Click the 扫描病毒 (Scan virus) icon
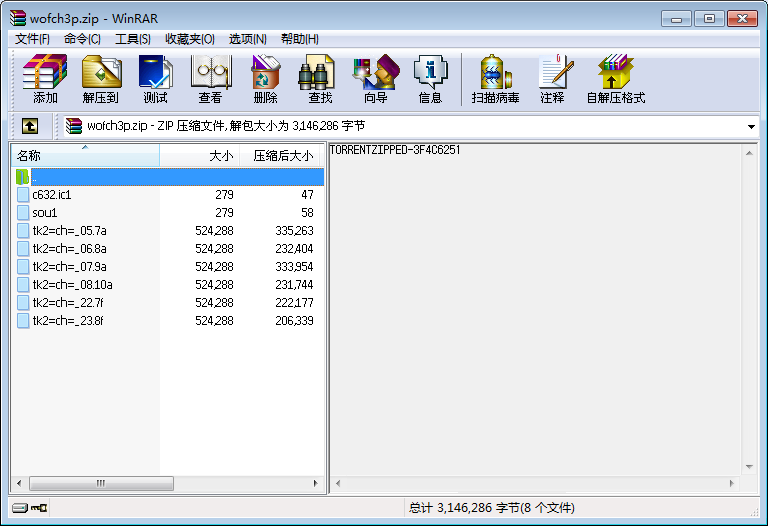This screenshot has height=526, width=768. tap(495, 79)
